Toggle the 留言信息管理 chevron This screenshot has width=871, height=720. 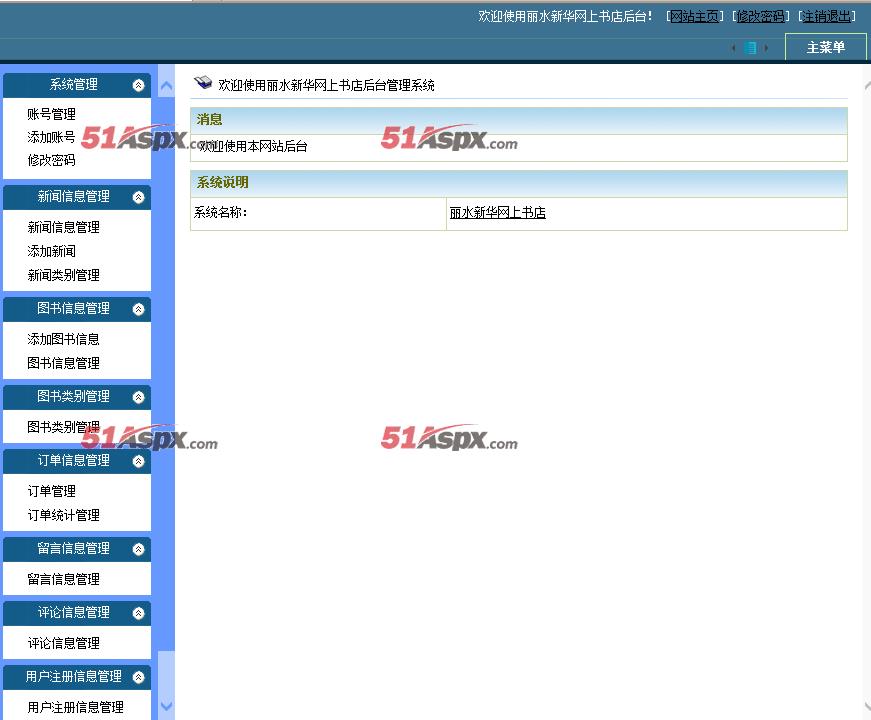coord(138,549)
